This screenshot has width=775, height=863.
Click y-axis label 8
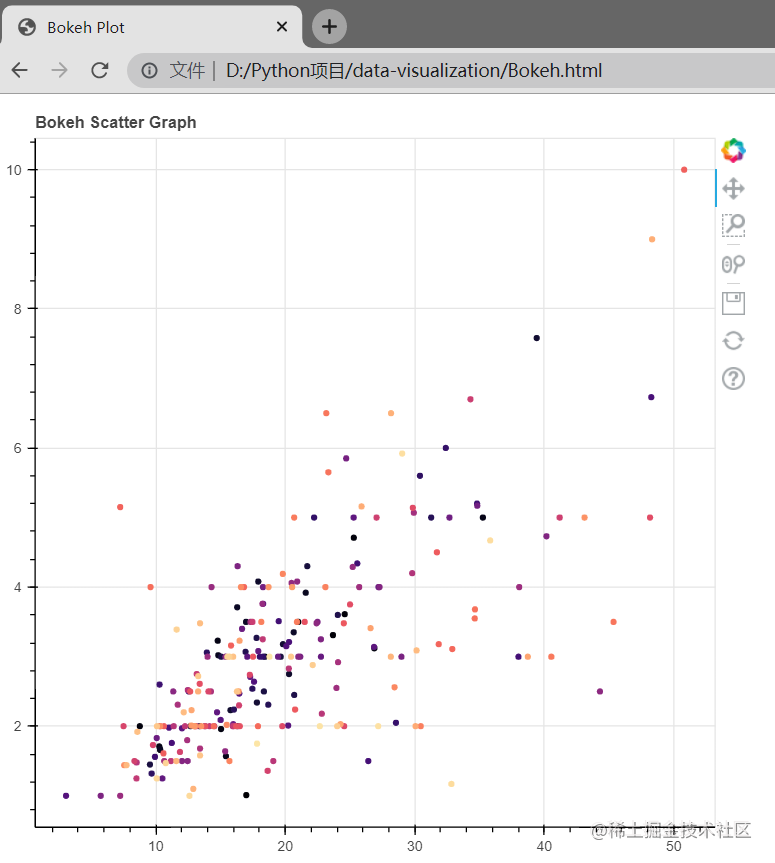click(x=18, y=309)
